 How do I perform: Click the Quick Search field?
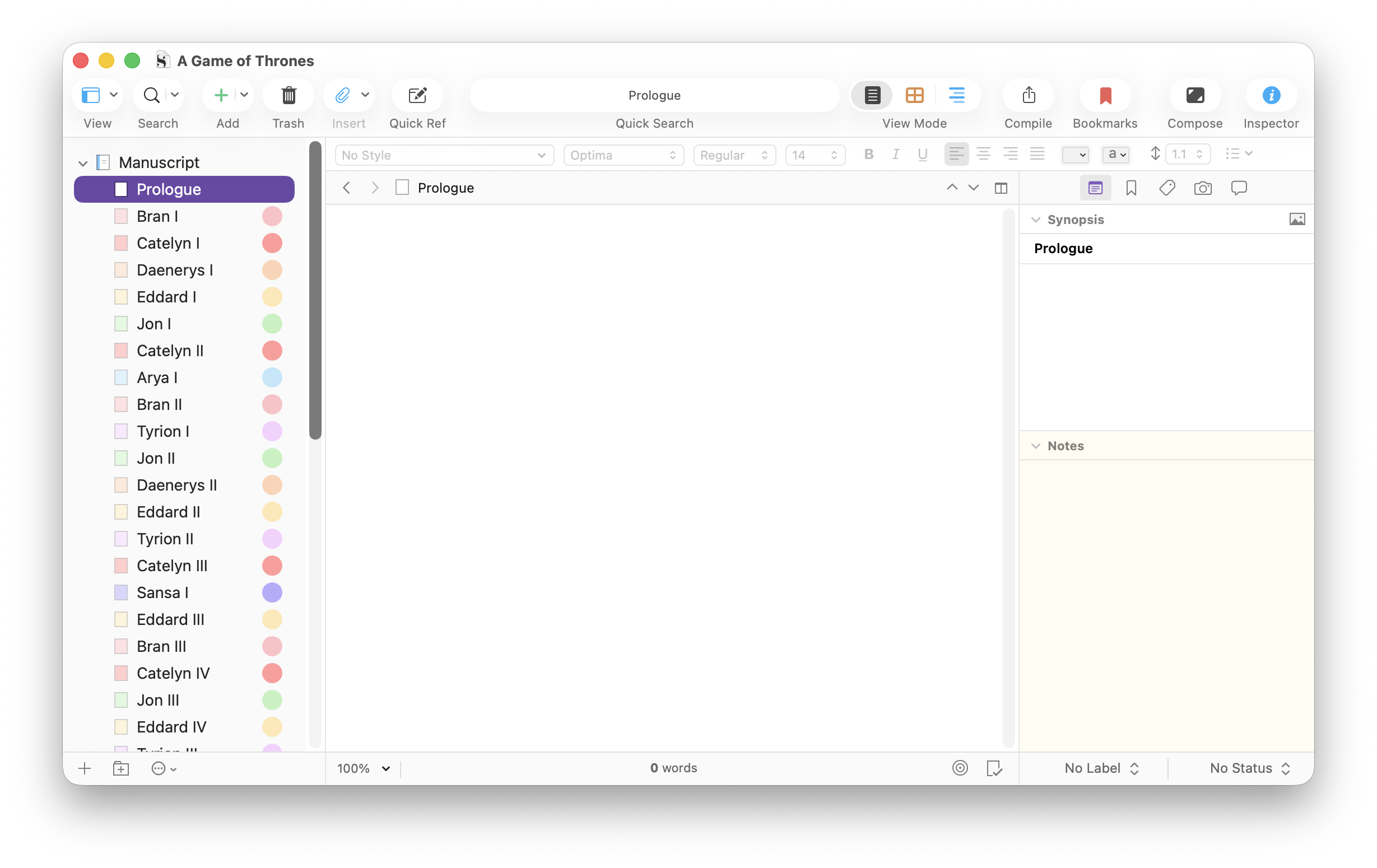(x=654, y=95)
